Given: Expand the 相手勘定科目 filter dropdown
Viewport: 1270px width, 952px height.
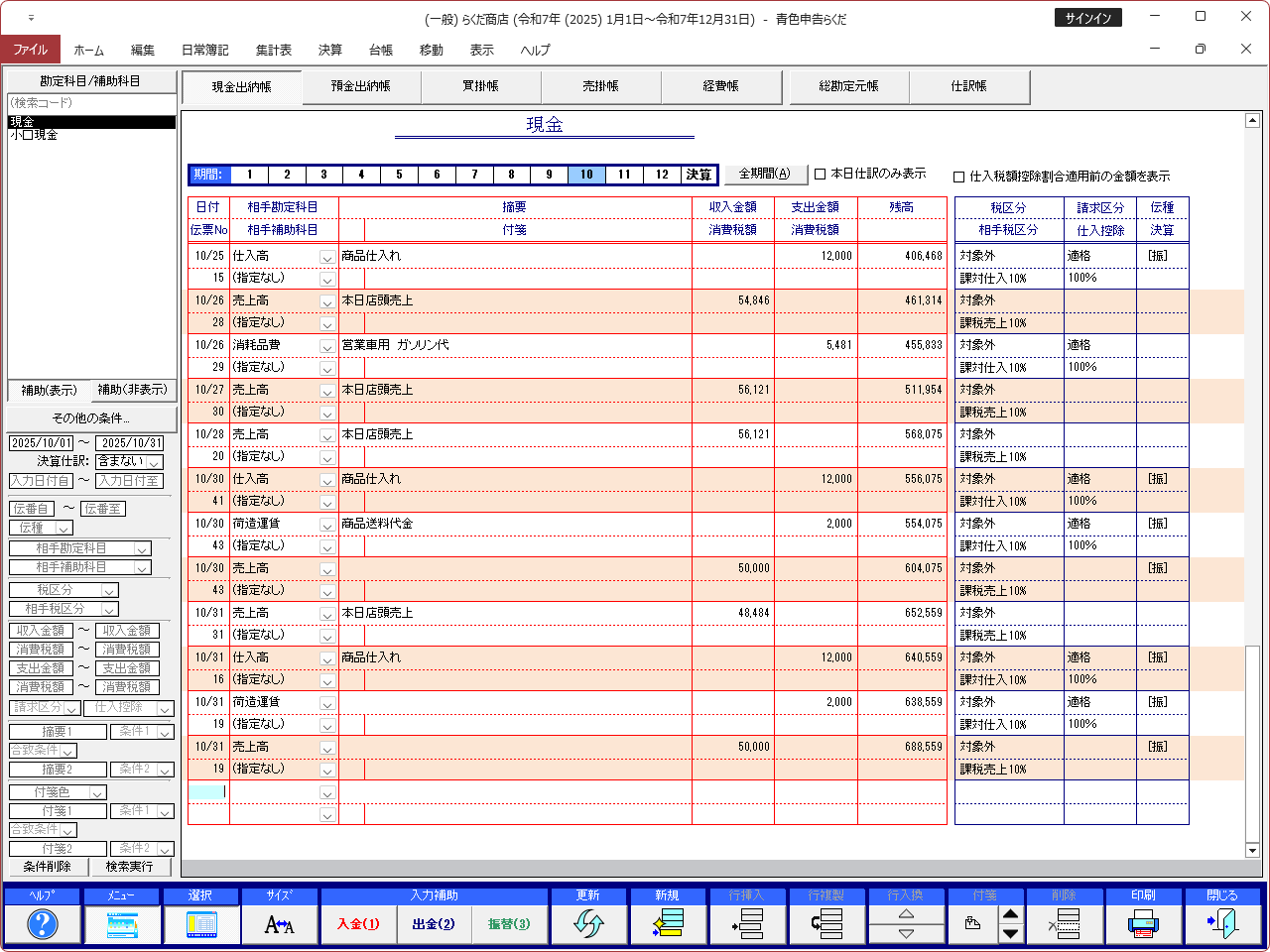Looking at the screenshot, I should [x=142, y=549].
